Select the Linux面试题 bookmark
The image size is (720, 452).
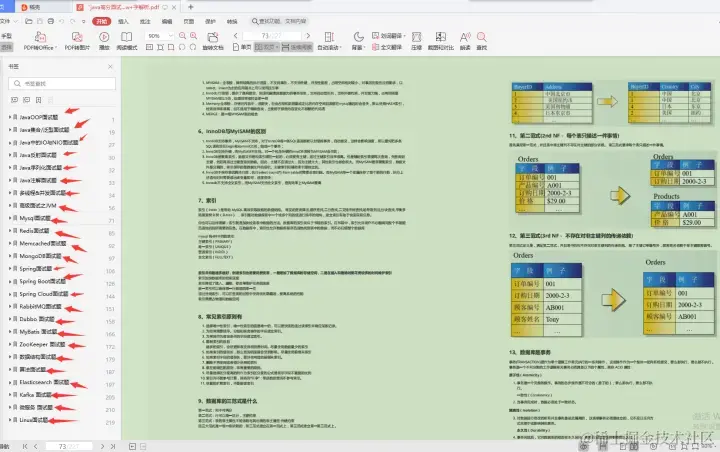click(x=34, y=420)
